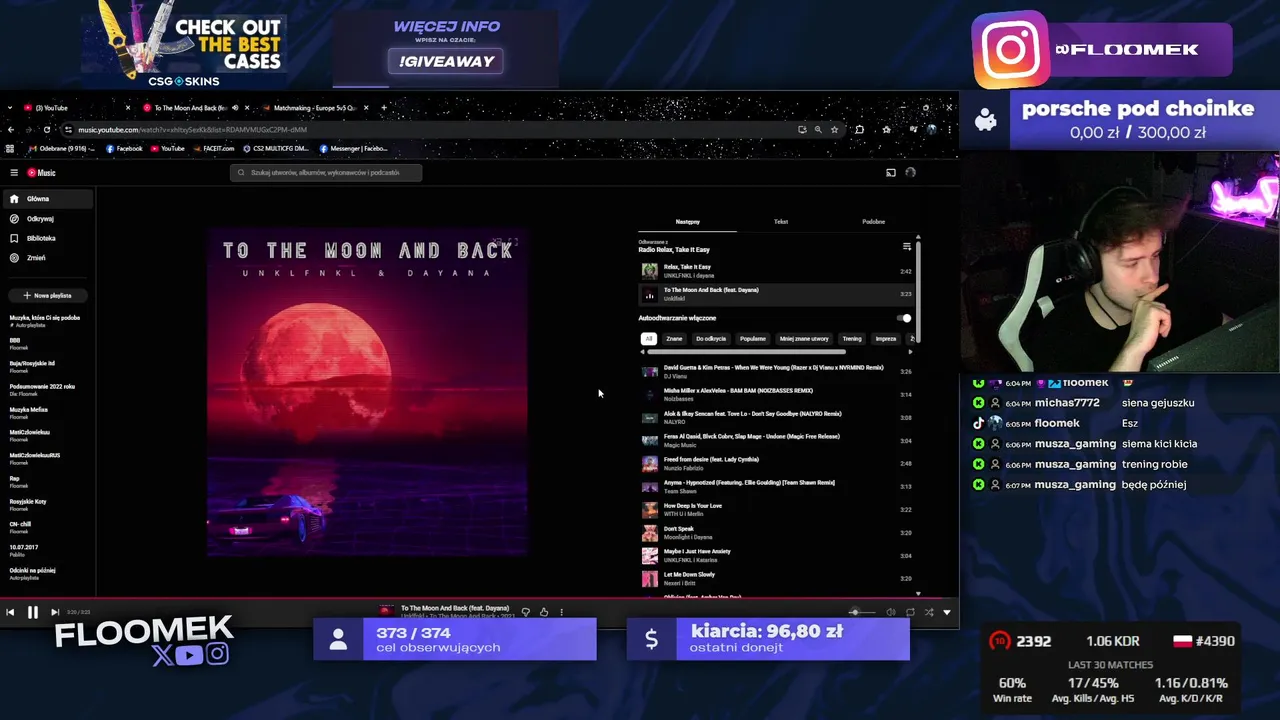This screenshot has height=720, width=1280.
Task: Click the YouTube Music logo
Action: coord(41,173)
